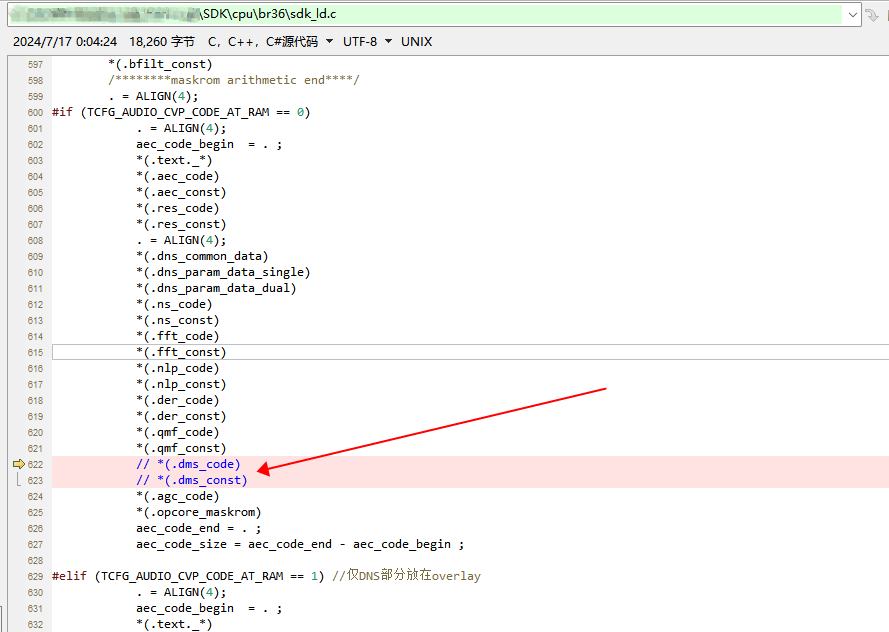Click the *(.dns_param_data_dual) line
Viewport: 889px width, 632px height.
click(x=216, y=288)
